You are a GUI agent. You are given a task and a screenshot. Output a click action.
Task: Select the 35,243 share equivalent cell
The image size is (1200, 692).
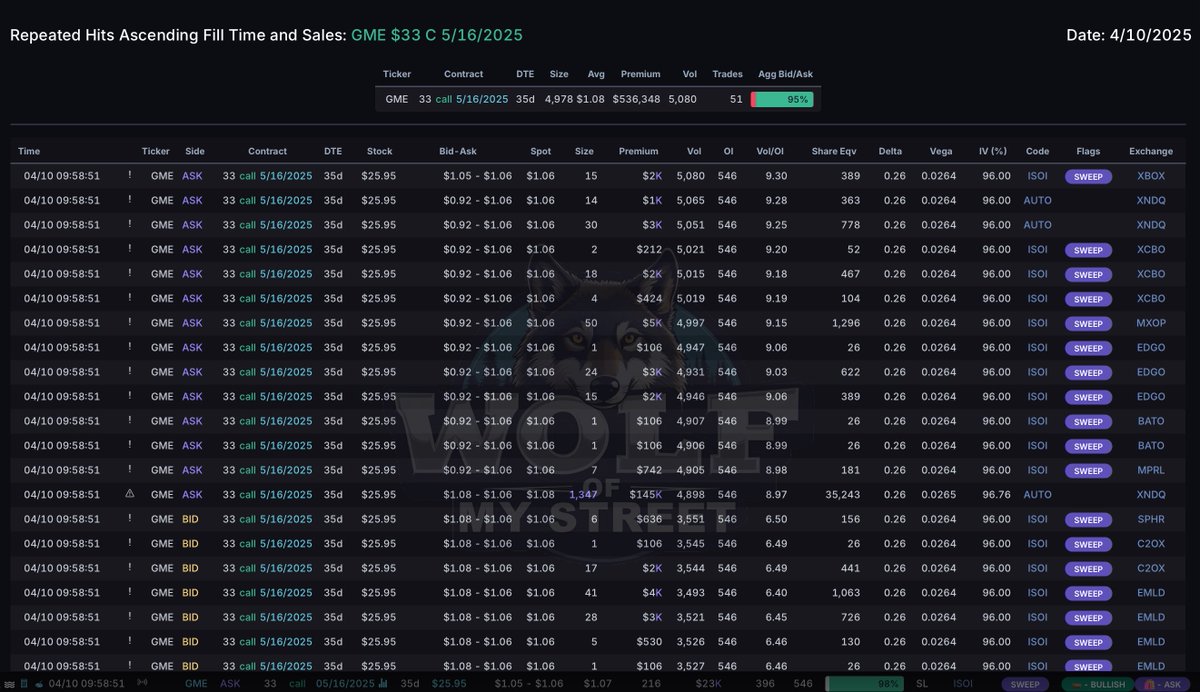[x=841, y=494]
